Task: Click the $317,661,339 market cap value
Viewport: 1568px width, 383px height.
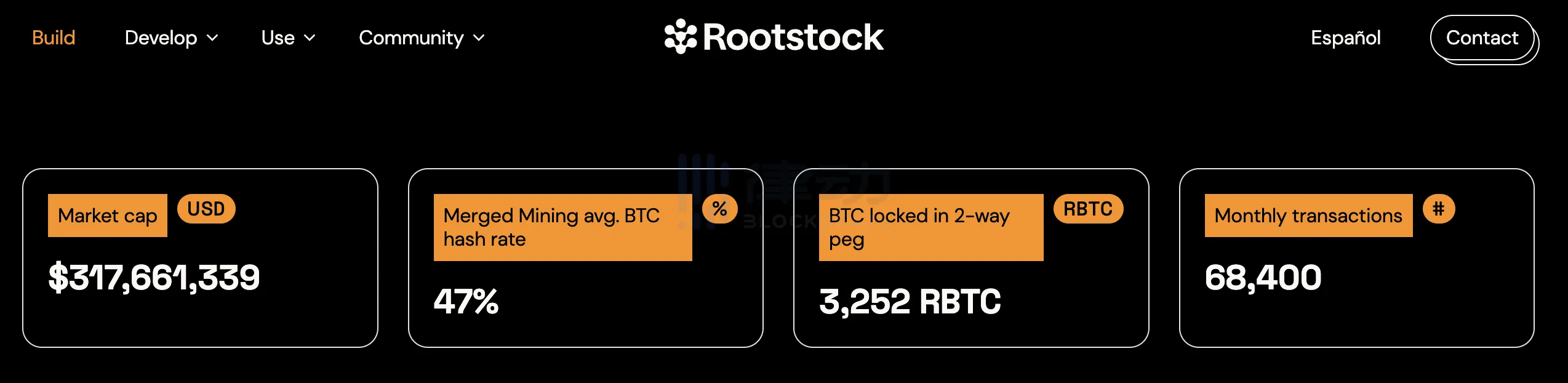Action: (154, 277)
